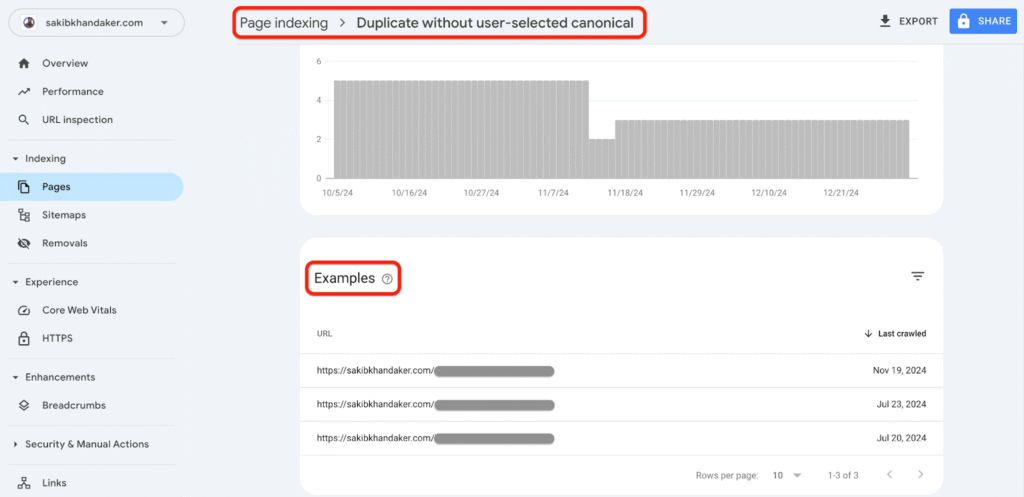
Task: Click the Sitemaps icon in sidebar
Action: click(x=24, y=215)
